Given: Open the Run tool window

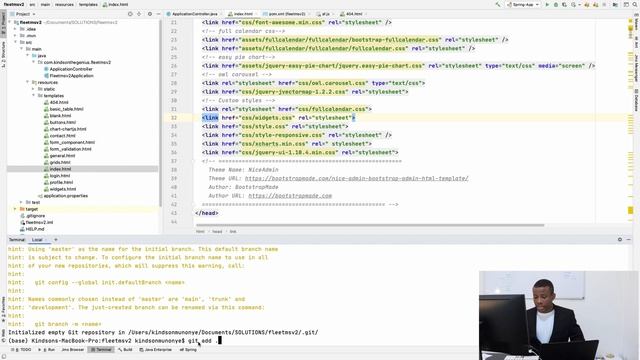Looking at the screenshot, I should point(47,350).
